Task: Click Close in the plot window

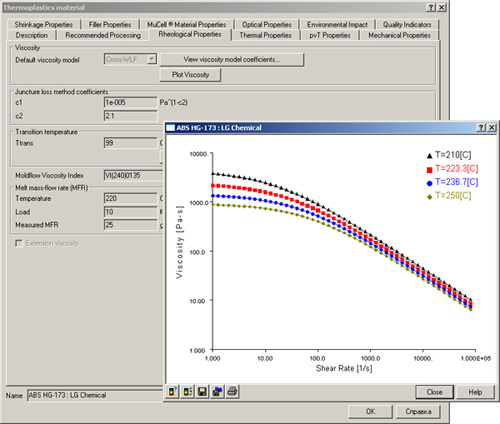Action: tap(434, 392)
